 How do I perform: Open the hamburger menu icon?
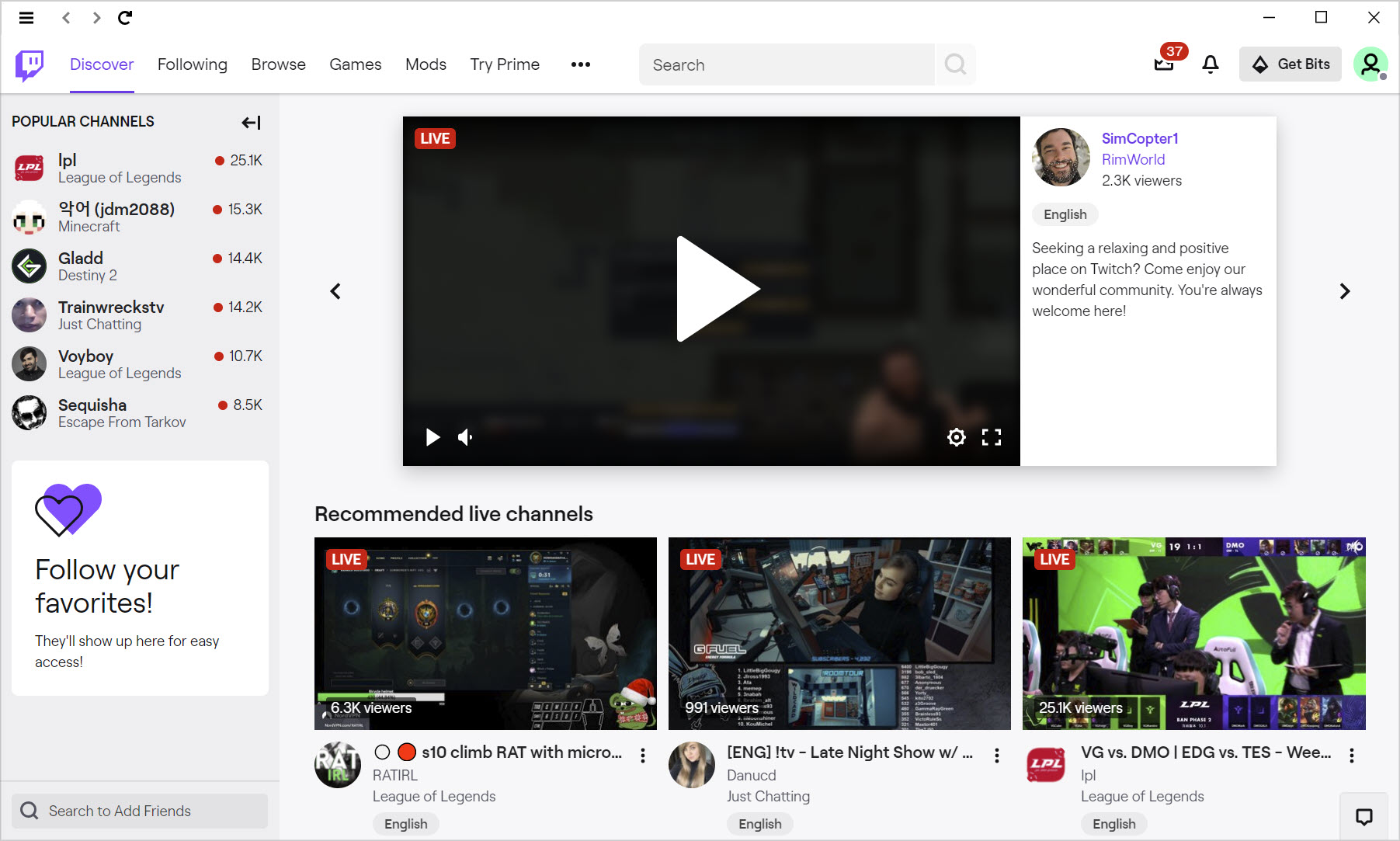tap(26, 18)
